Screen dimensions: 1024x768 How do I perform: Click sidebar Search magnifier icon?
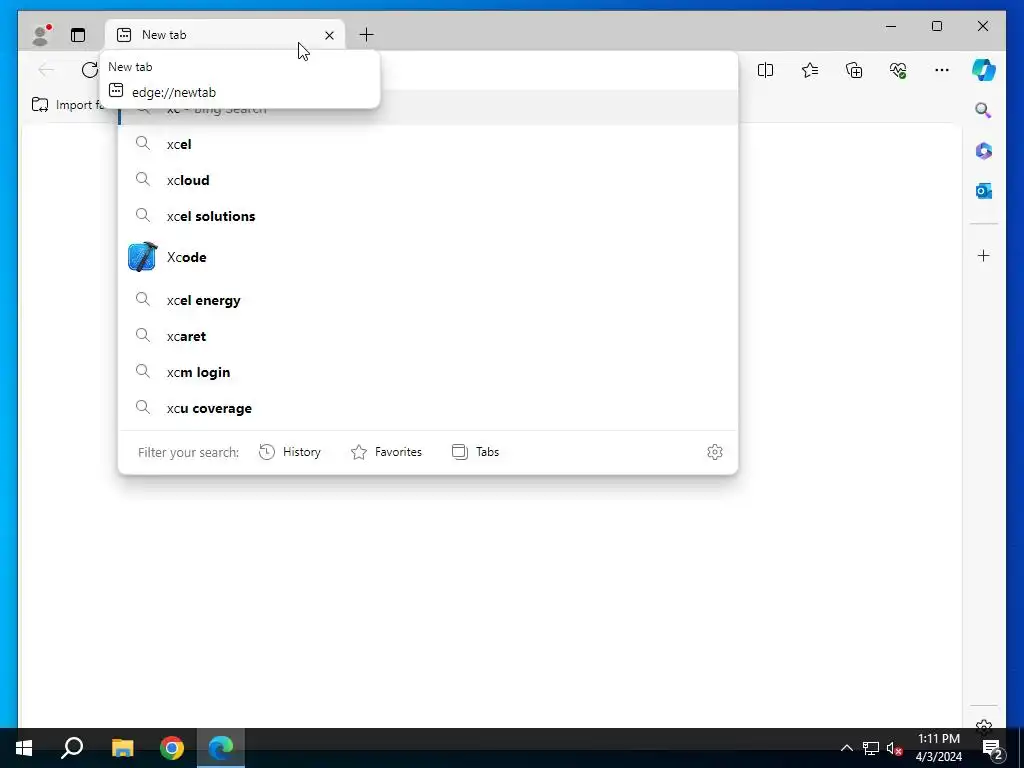[983, 110]
